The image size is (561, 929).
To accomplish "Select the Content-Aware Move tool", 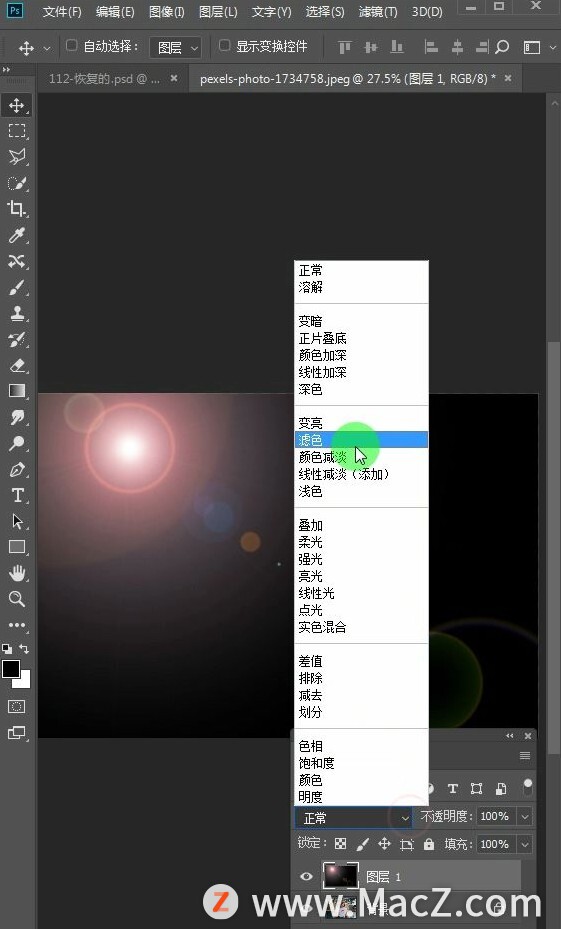I will point(17,261).
